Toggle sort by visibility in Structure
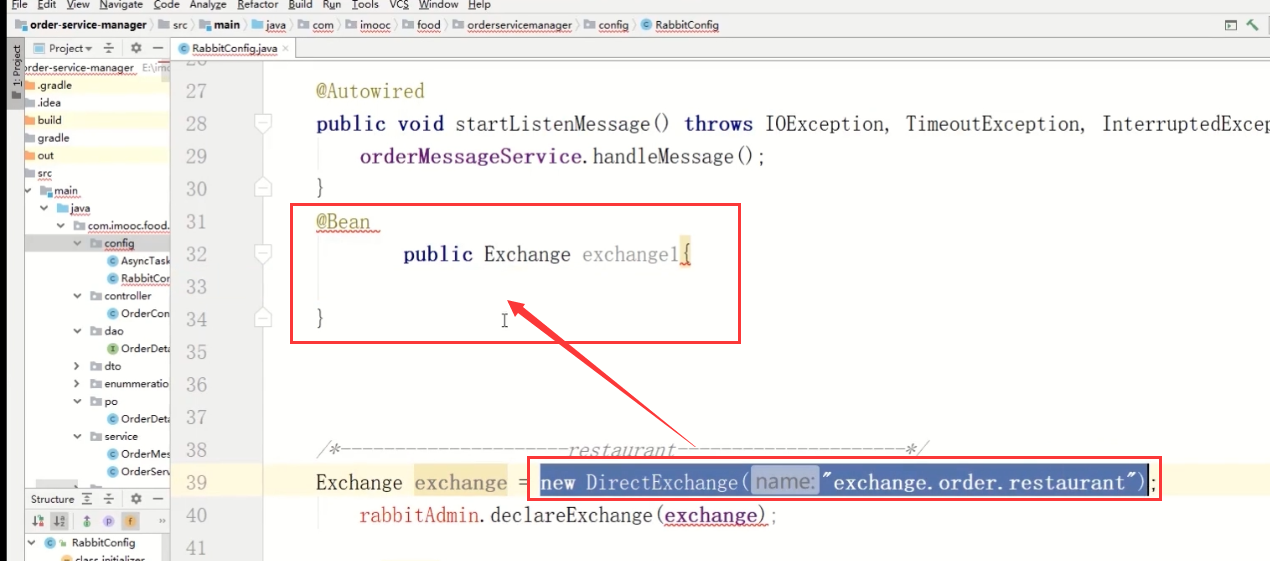This screenshot has height=561, width=1270. (x=38, y=521)
